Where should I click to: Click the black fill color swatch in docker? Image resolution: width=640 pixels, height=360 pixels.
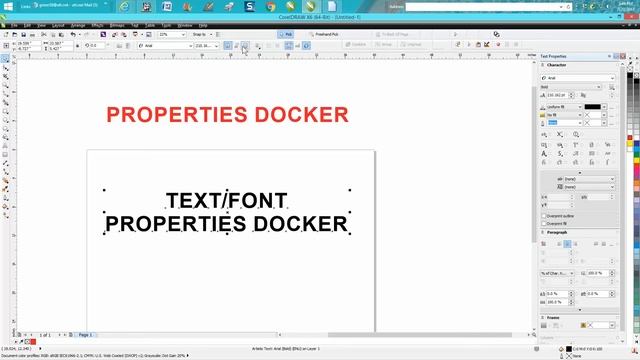592,107
